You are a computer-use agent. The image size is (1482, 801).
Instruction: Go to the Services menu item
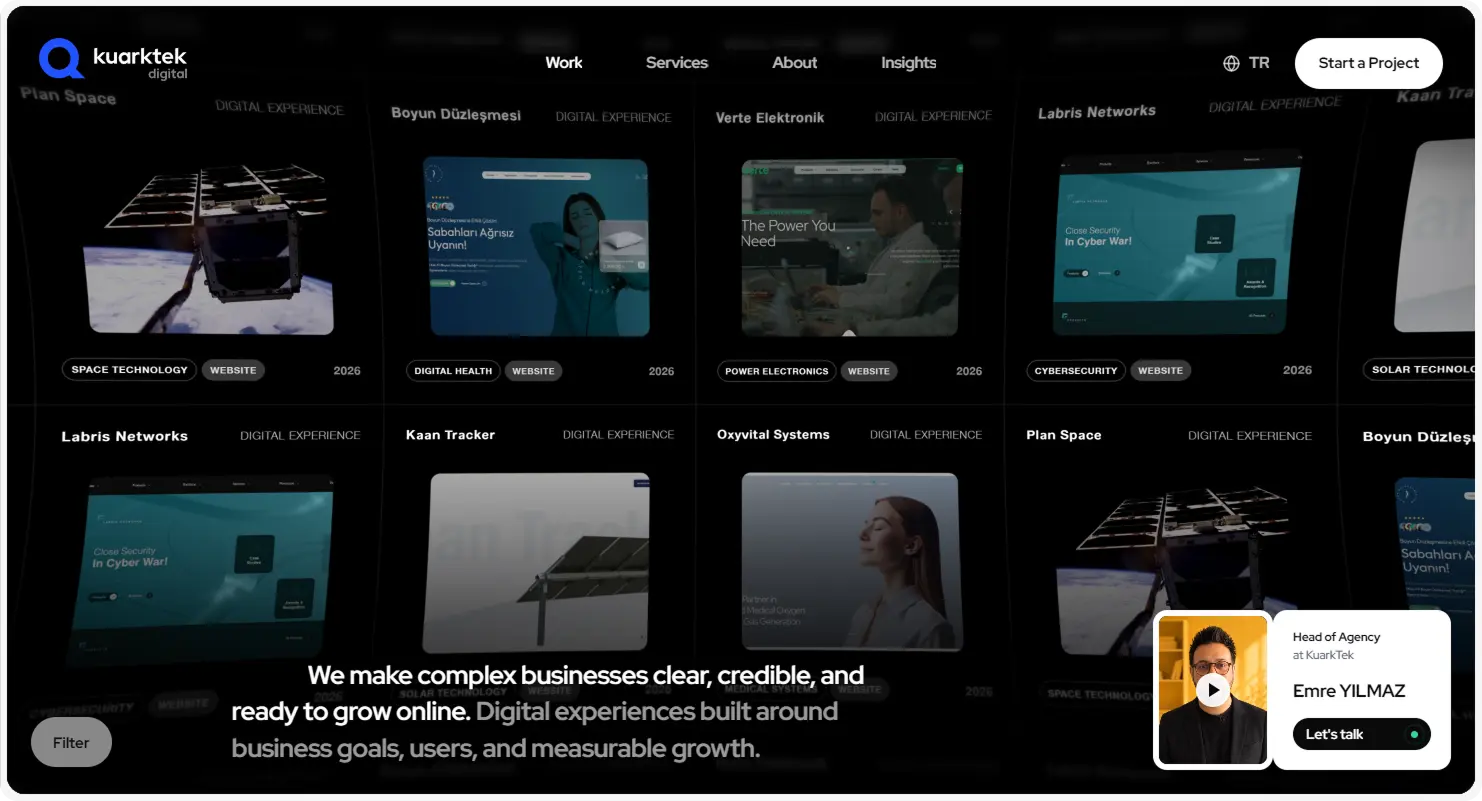677,62
